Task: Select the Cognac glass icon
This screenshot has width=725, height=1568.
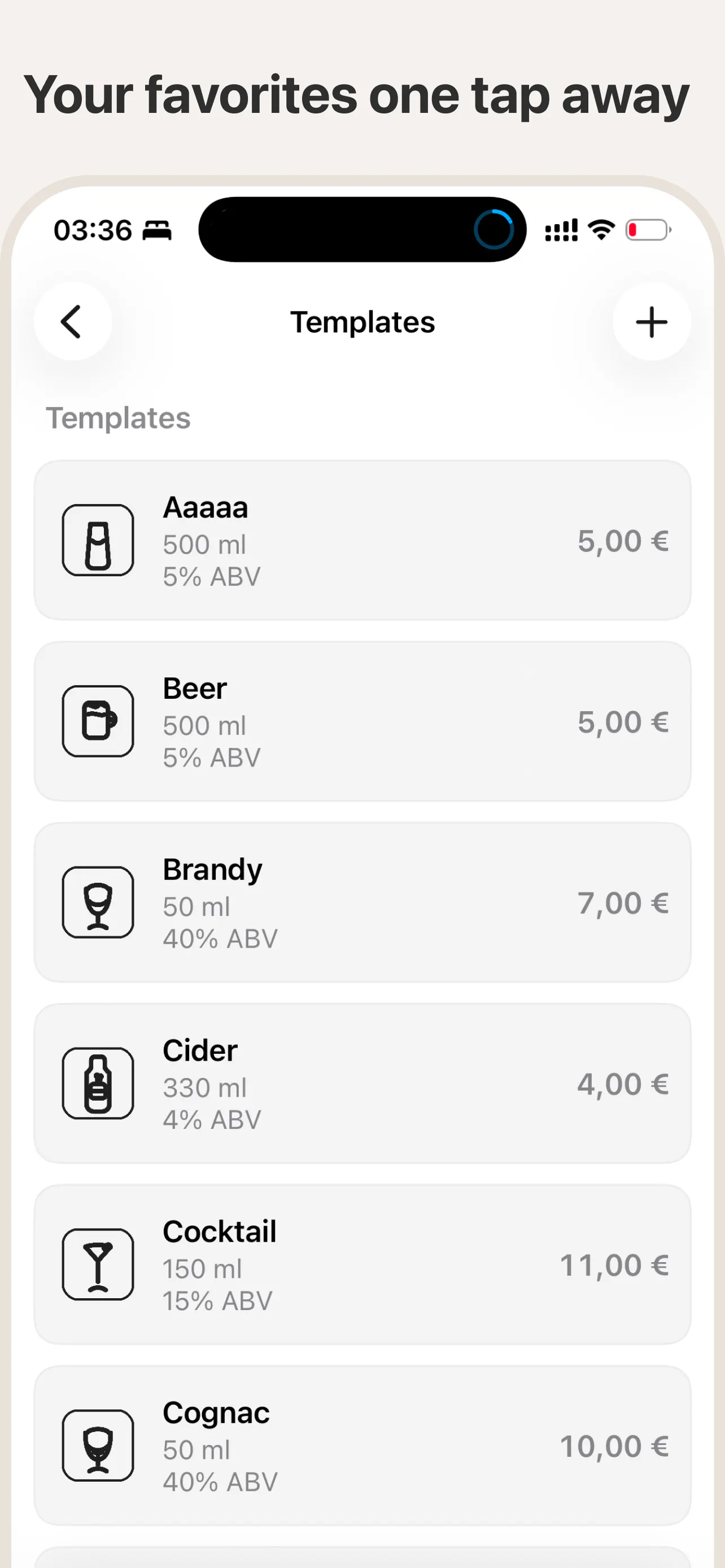Action: (x=98, y=1446)
